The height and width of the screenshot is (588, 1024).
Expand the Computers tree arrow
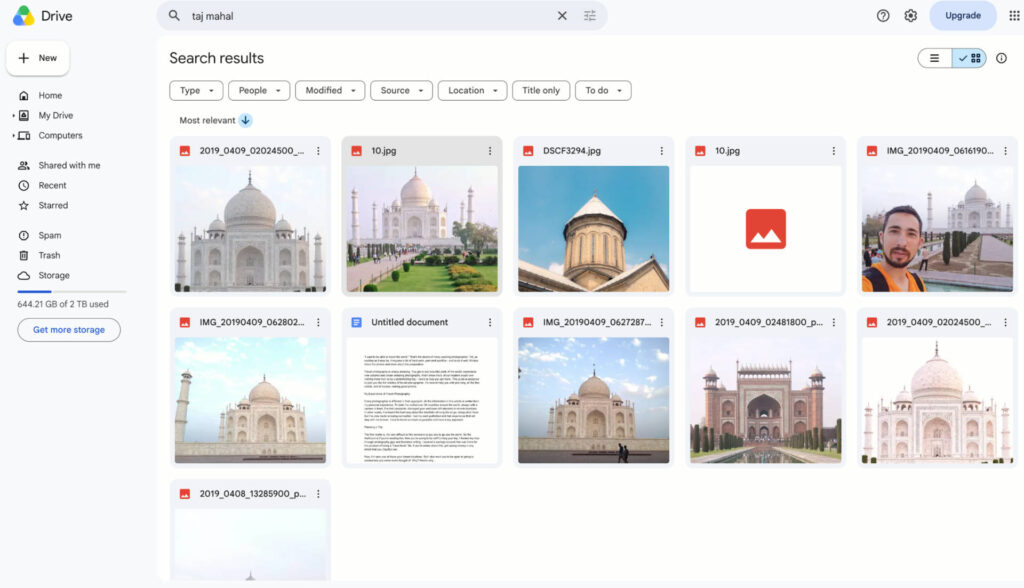(13, 136)
